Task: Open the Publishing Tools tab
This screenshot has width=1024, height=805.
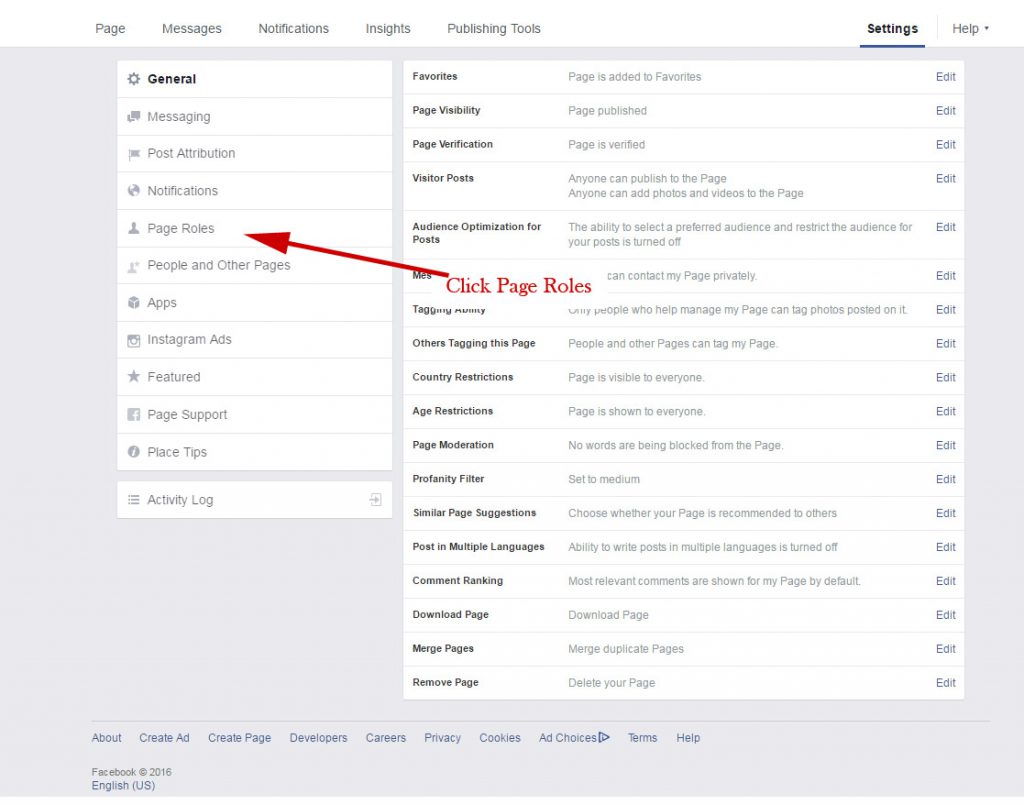Action: coord(494,29)
